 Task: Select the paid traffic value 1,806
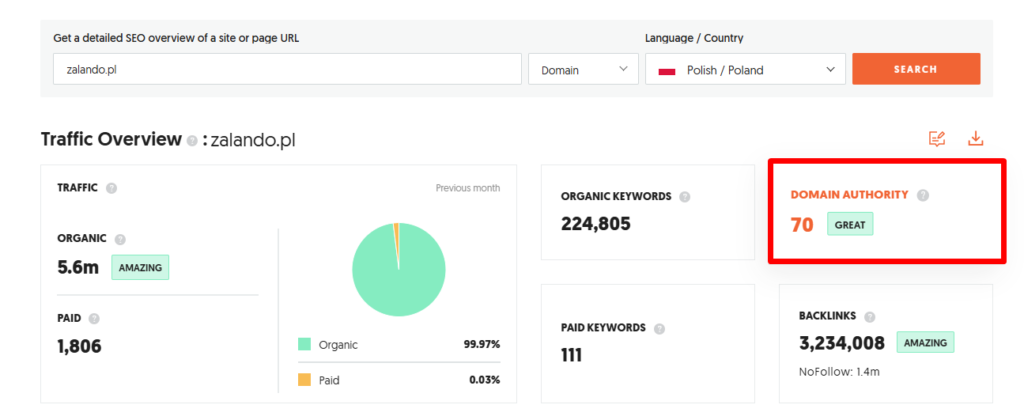pyautogui.click(x=80, y=346)
